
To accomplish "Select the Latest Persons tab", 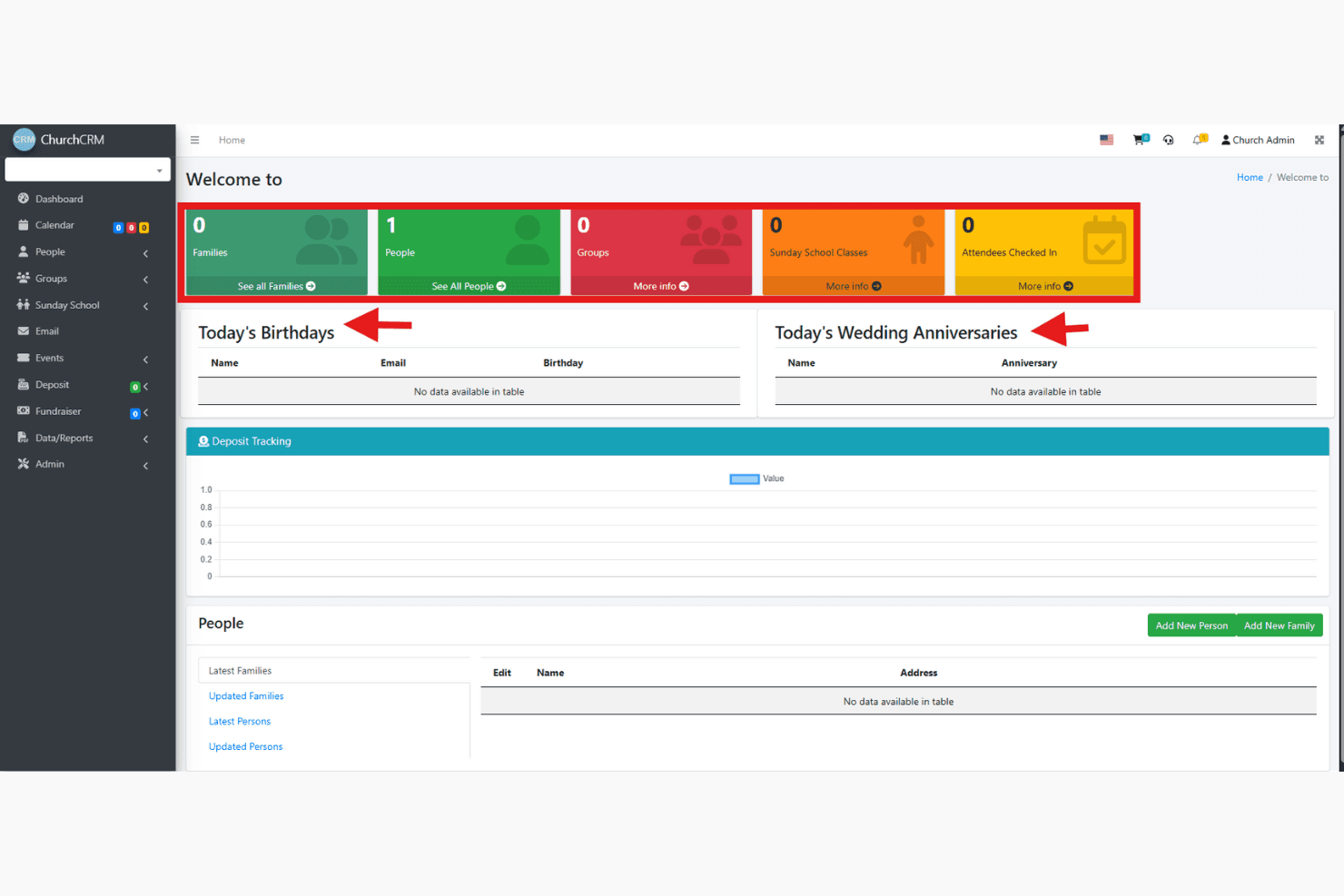I will click(x=240, y=722).
